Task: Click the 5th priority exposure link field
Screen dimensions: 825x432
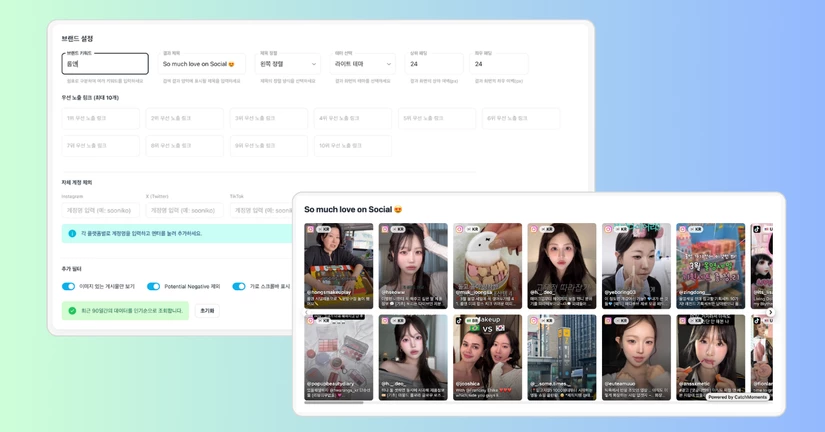Action: click(x=437, y=118)
